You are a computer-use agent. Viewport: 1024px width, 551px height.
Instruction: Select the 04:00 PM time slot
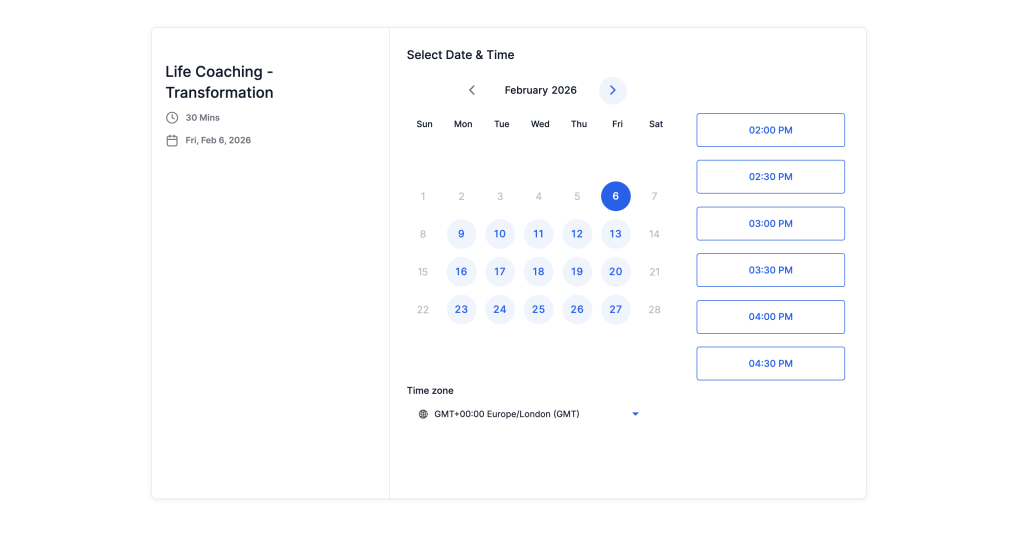770,317
